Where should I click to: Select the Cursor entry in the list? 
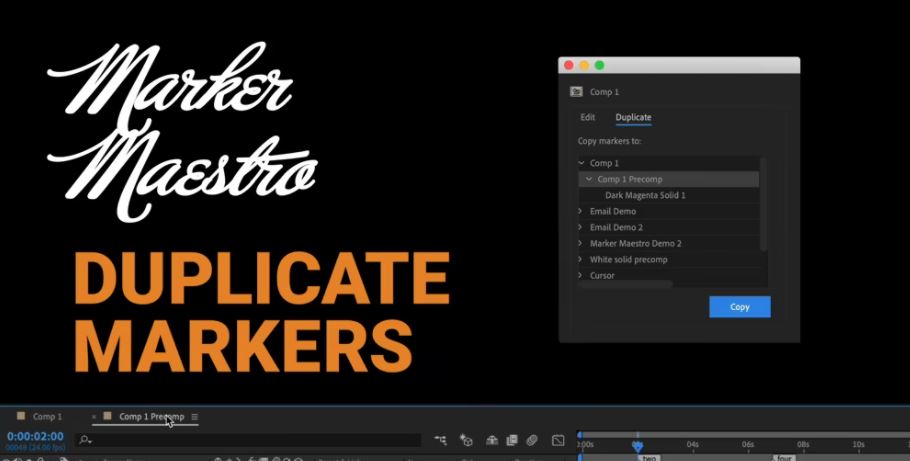click(602, 275)
